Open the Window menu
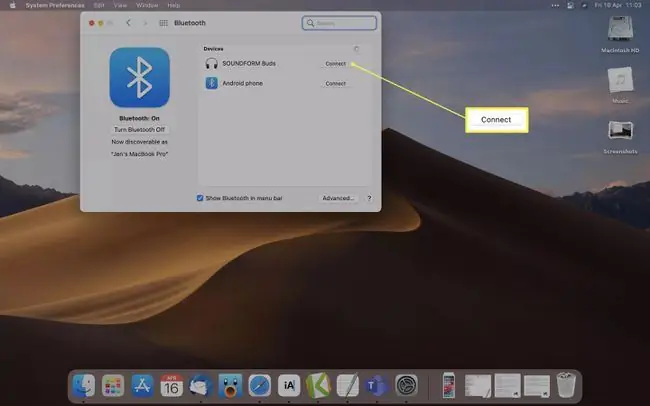 pyautogui.click(x=147, y=5)
